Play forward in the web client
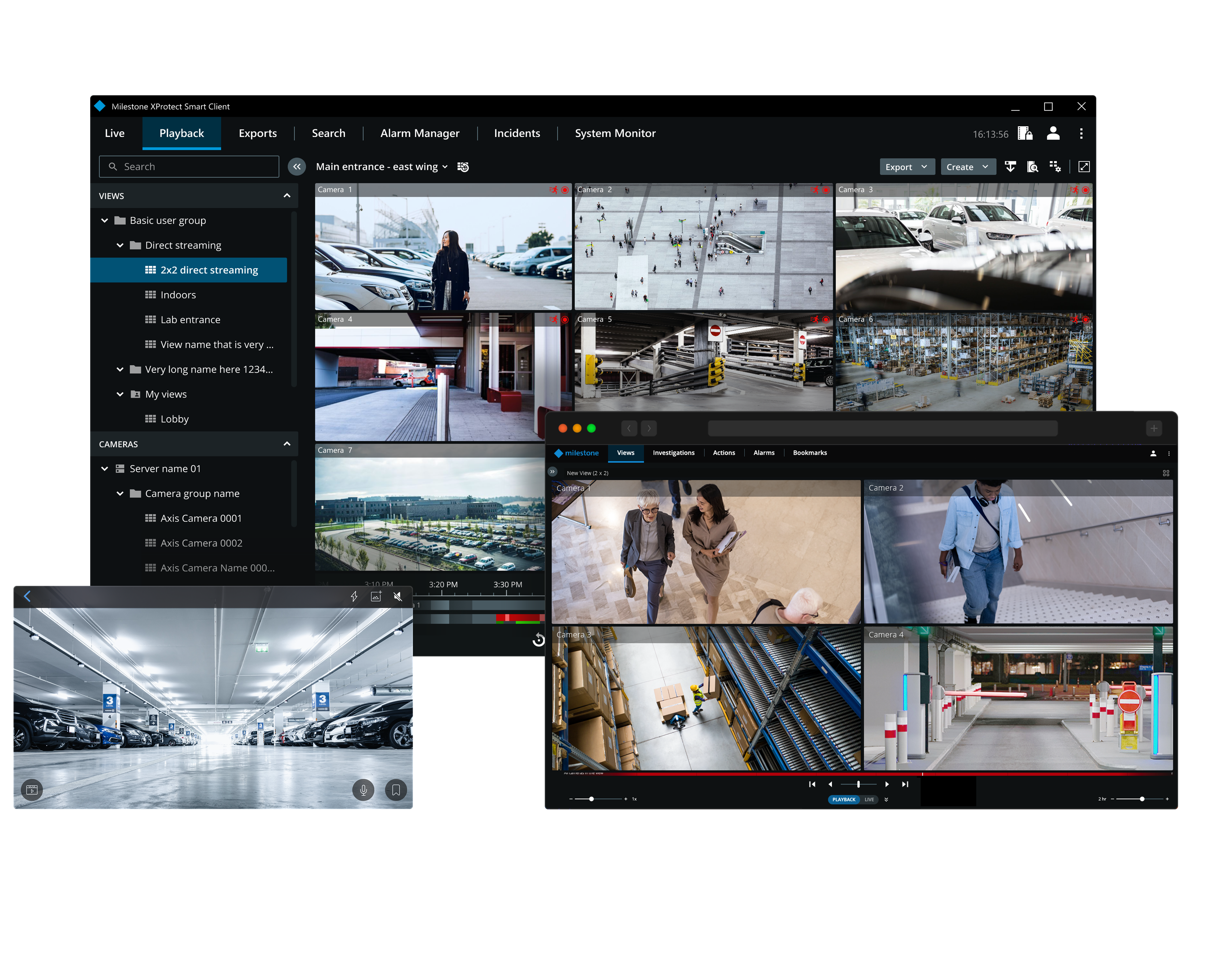This screenshot has width=1232, height=962. click(887, 784)
